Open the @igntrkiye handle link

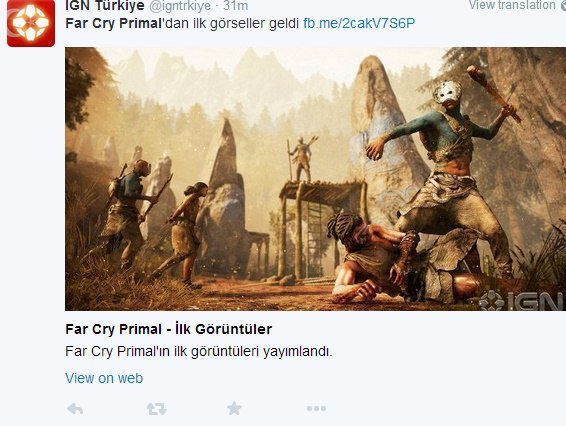coord(179,5)
